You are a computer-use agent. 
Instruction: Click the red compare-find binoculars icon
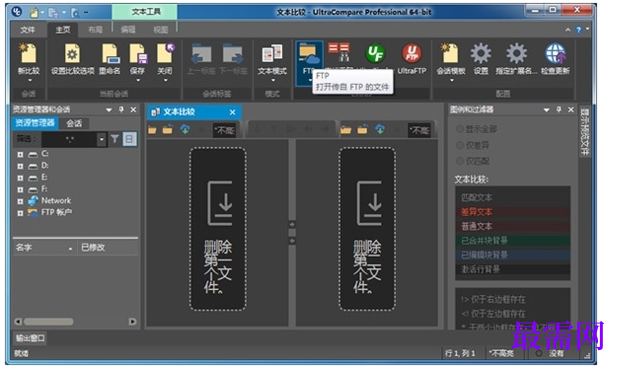coord(339,52)
